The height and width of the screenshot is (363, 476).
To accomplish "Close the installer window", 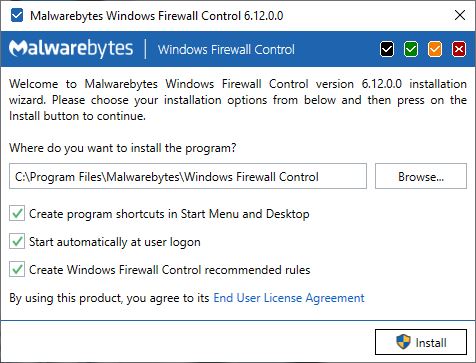I will 460,15.
